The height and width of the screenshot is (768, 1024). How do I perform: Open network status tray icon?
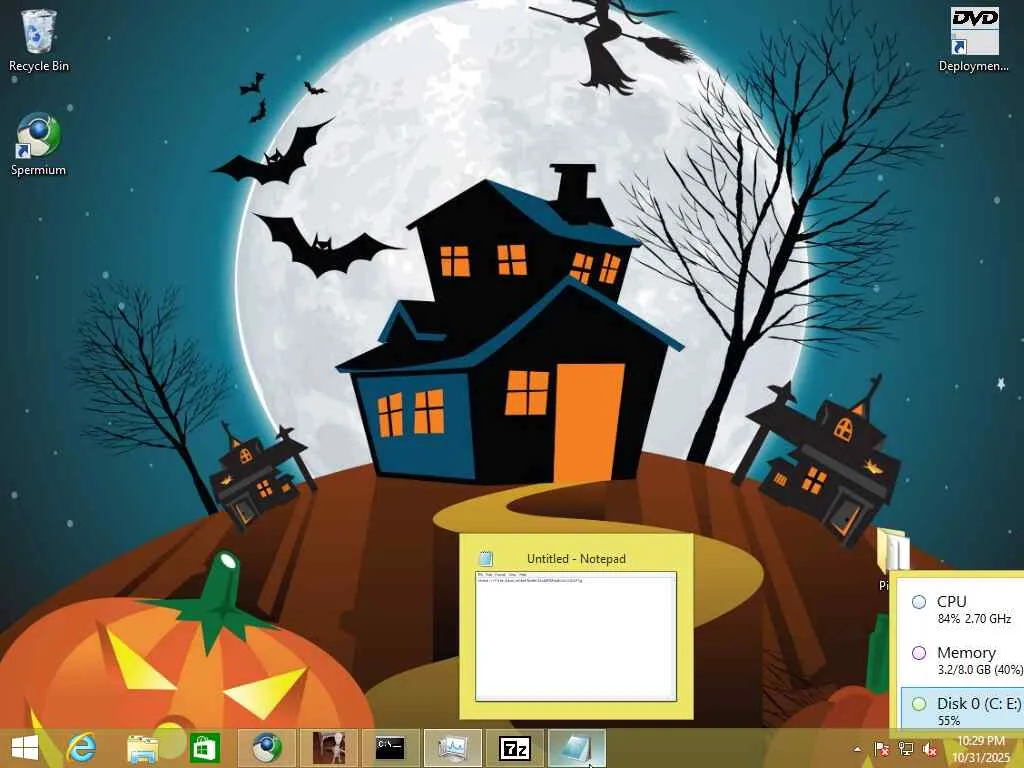point(905,749)
